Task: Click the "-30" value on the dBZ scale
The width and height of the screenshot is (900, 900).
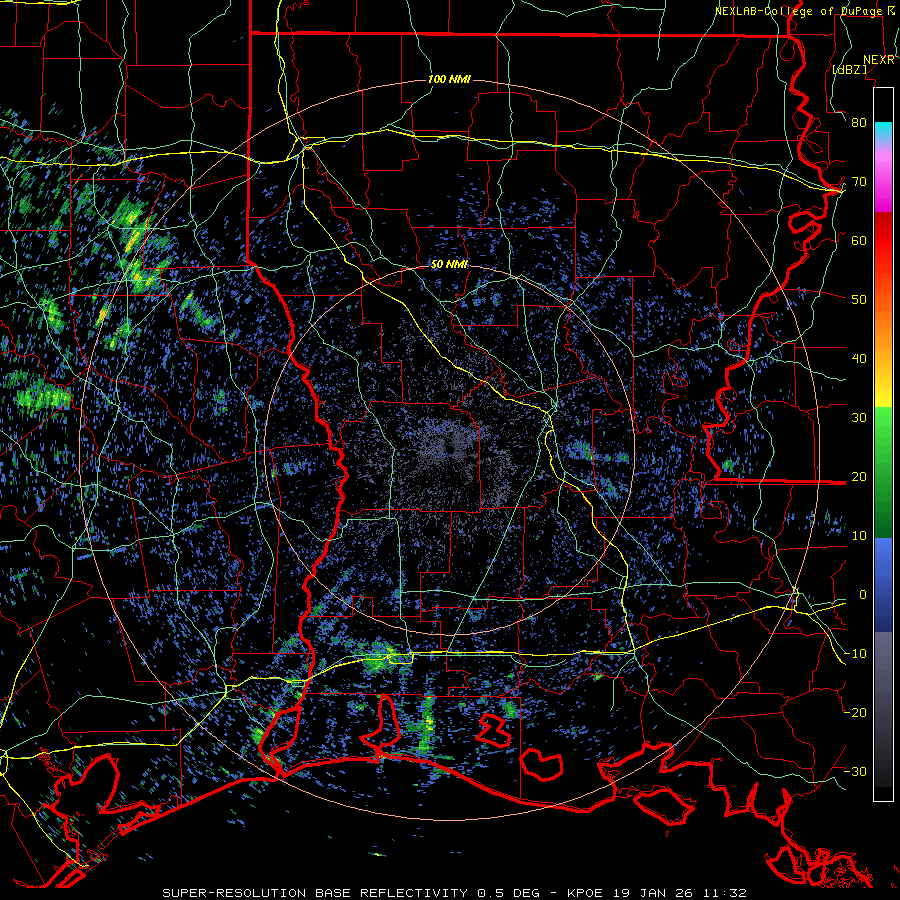Action: coord(855,772)
